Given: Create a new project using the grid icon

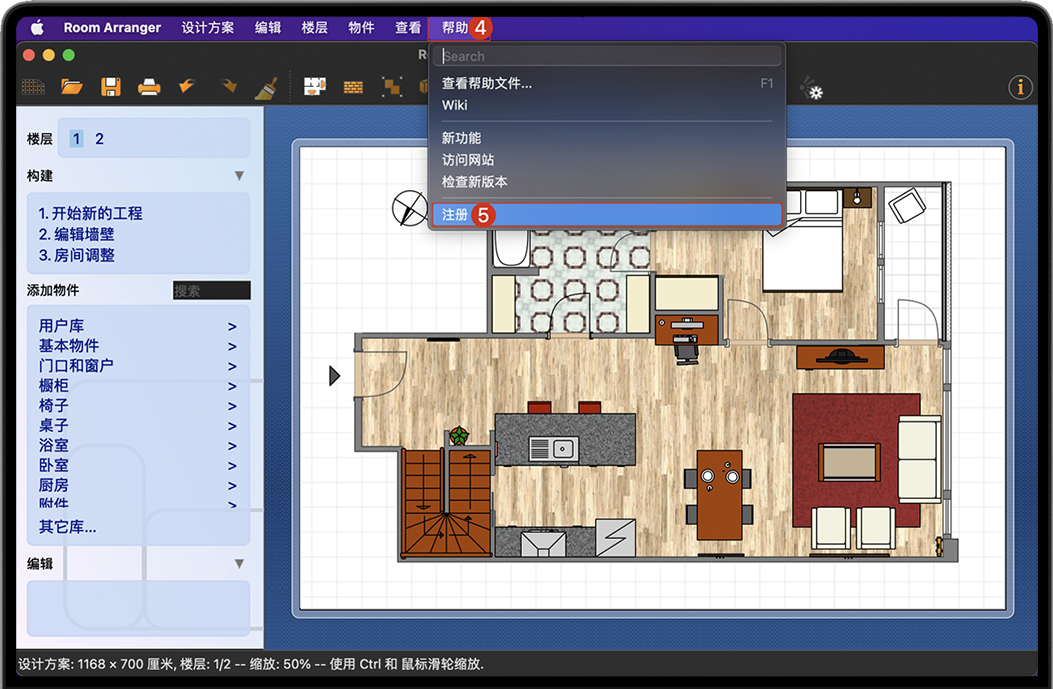Looking at the screenshot, I should [33, 87].
